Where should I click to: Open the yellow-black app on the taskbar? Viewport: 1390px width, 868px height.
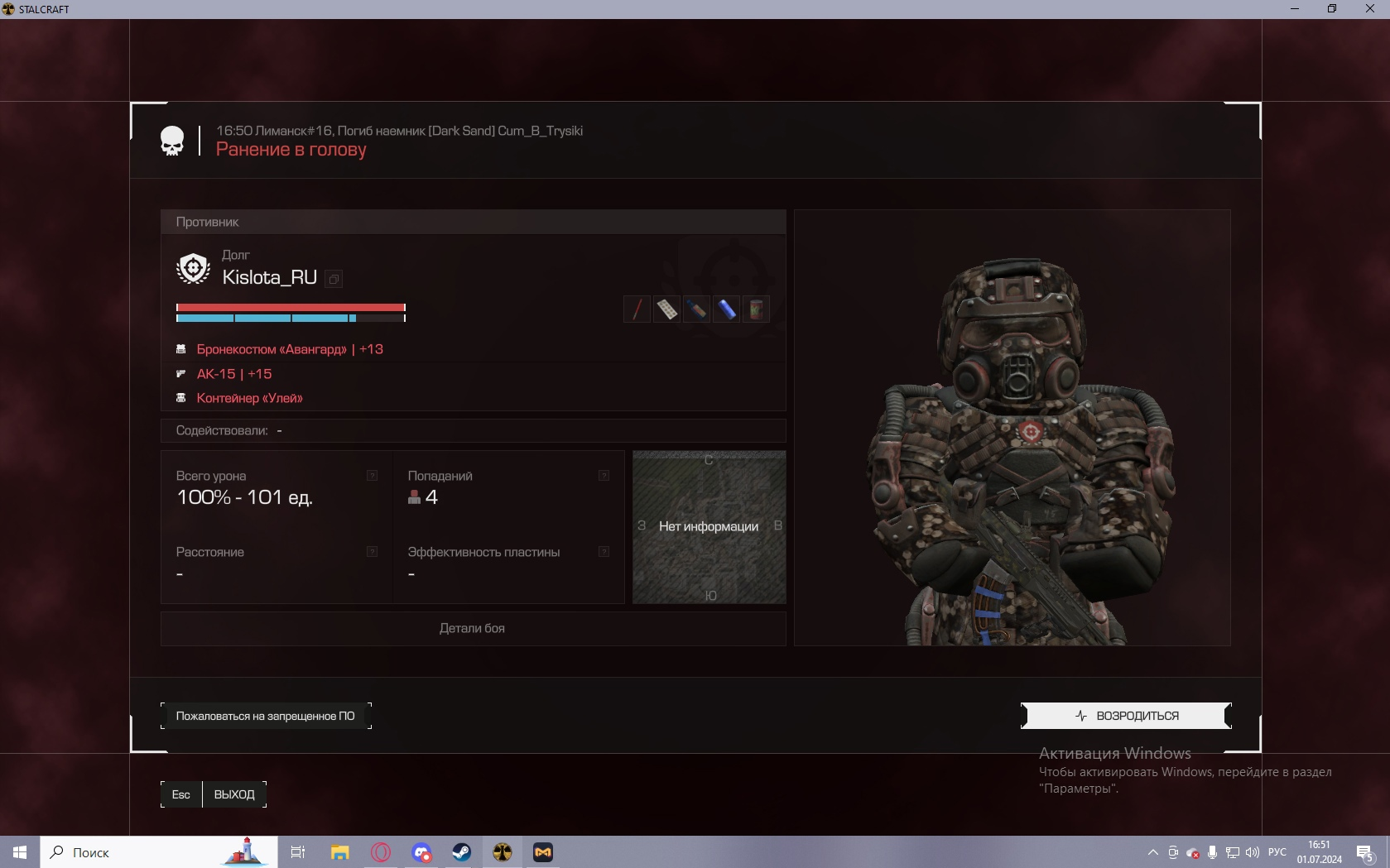click(543, 852)
